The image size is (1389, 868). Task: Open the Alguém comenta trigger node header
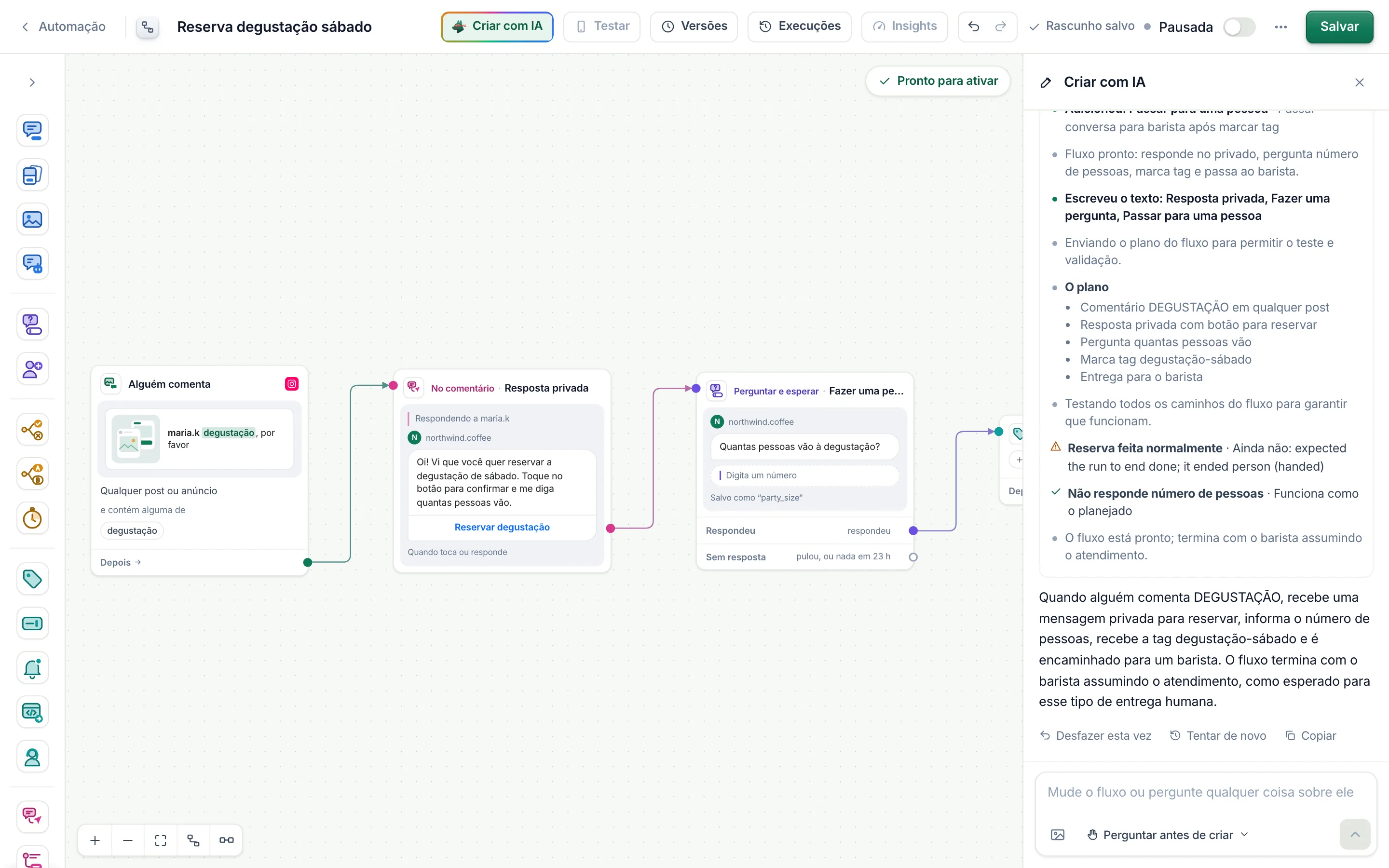[x=200, y=384]
